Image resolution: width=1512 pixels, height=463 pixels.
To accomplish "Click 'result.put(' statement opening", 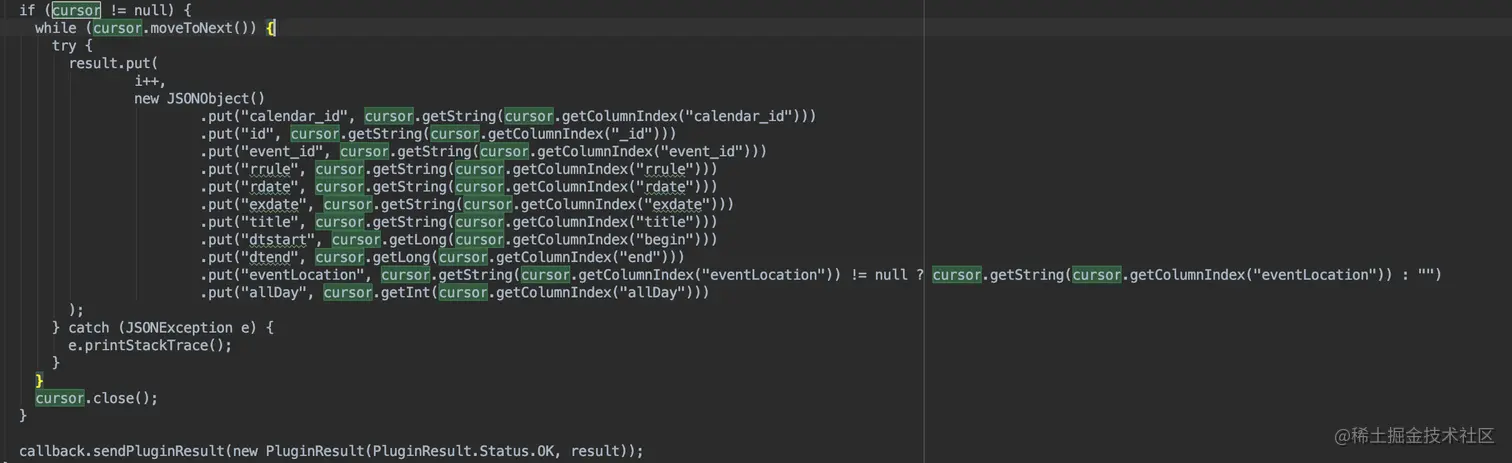I will pyautogui.click(x=114, y=63).
